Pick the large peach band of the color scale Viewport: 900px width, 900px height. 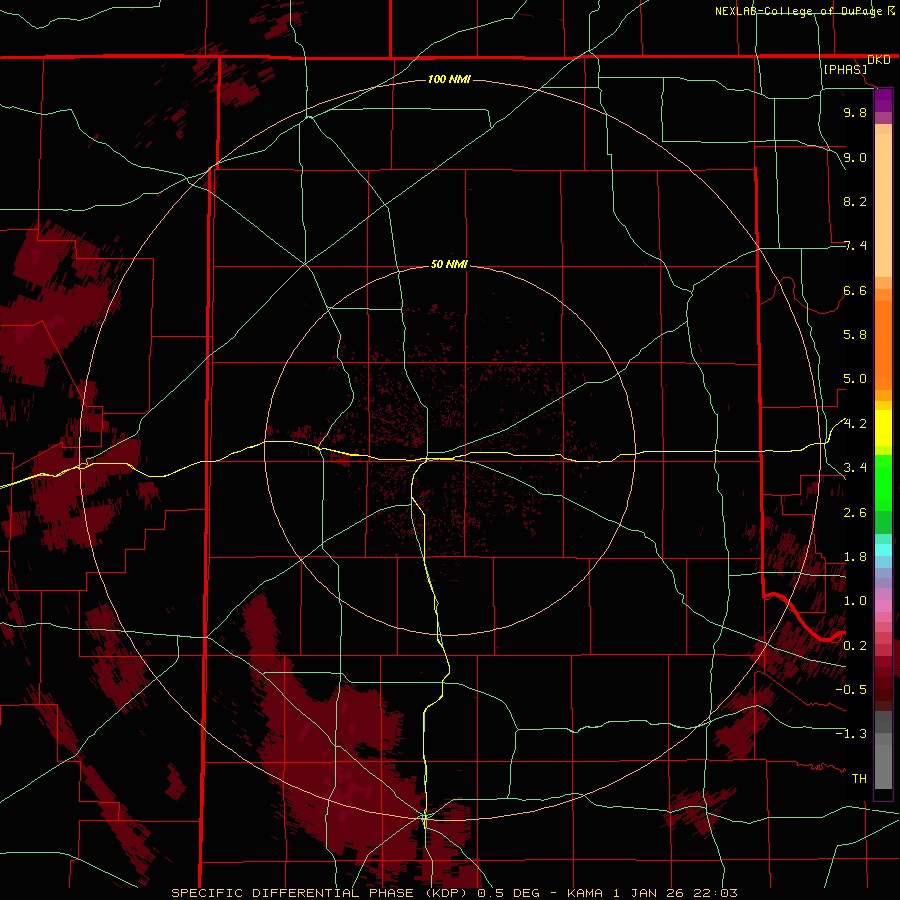[x=883, y=205]
